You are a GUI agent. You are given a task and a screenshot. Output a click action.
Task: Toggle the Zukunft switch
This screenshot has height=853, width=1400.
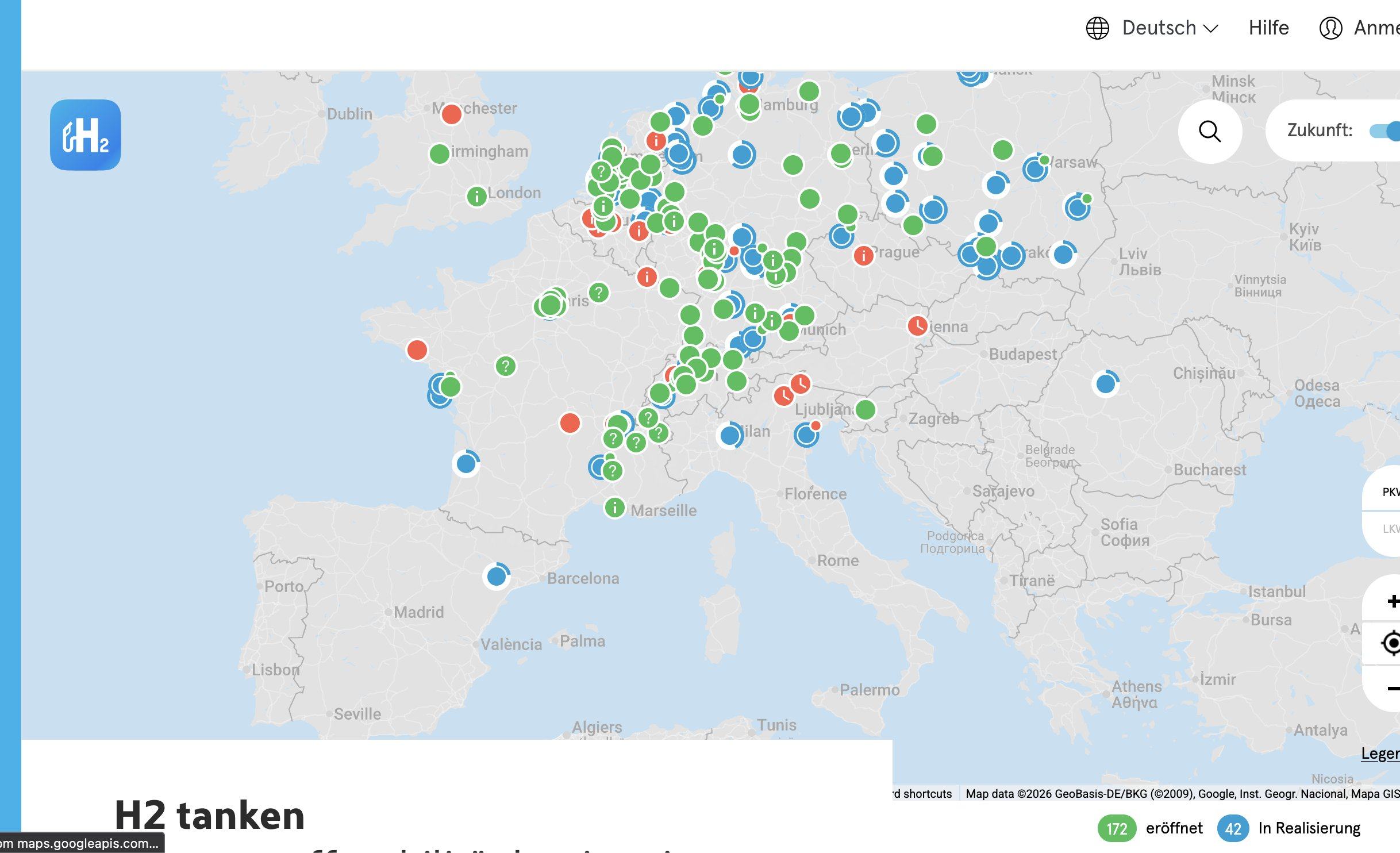(1386, 131)
